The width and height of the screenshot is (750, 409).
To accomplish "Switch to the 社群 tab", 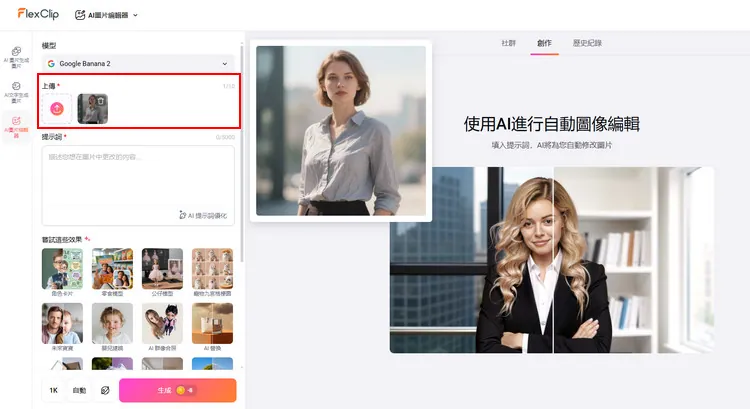I will point(508,44).
